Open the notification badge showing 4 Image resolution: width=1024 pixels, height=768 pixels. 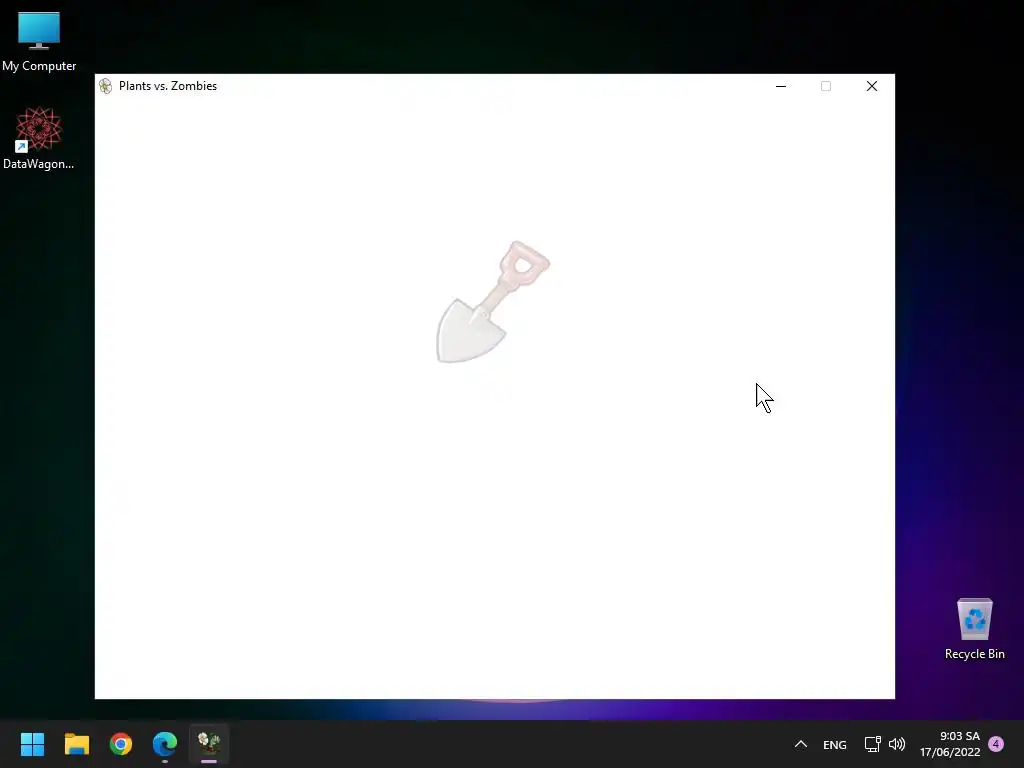[x=996, y=744]
